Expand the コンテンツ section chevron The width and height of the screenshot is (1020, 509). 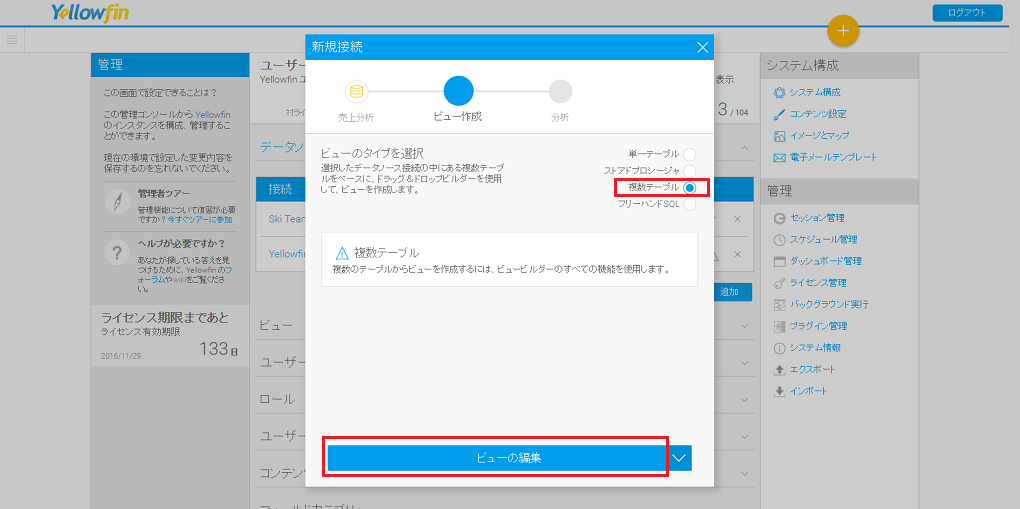point(744,473)
